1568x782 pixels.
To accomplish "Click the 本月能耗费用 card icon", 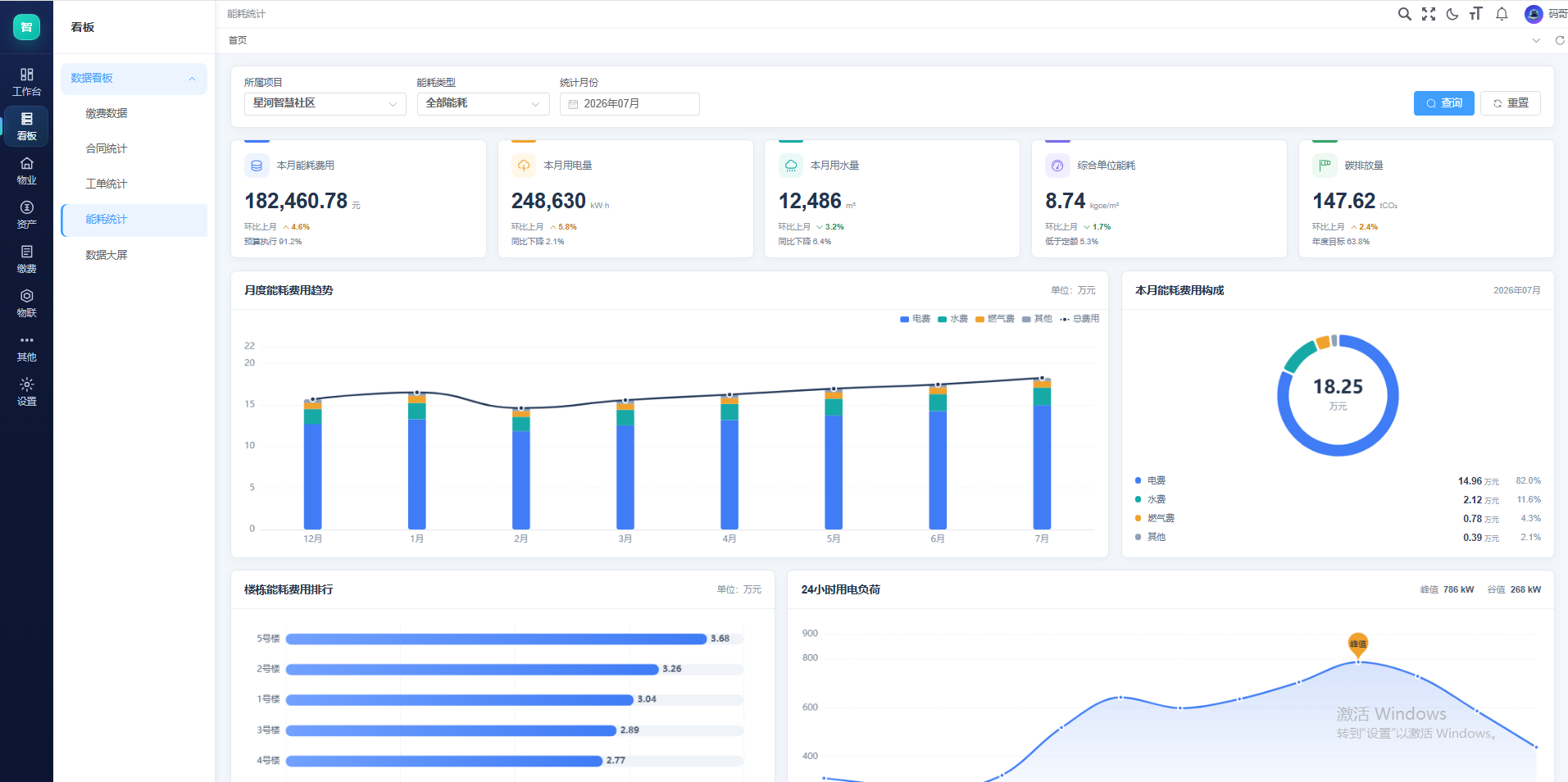I will tap(257, 166).
